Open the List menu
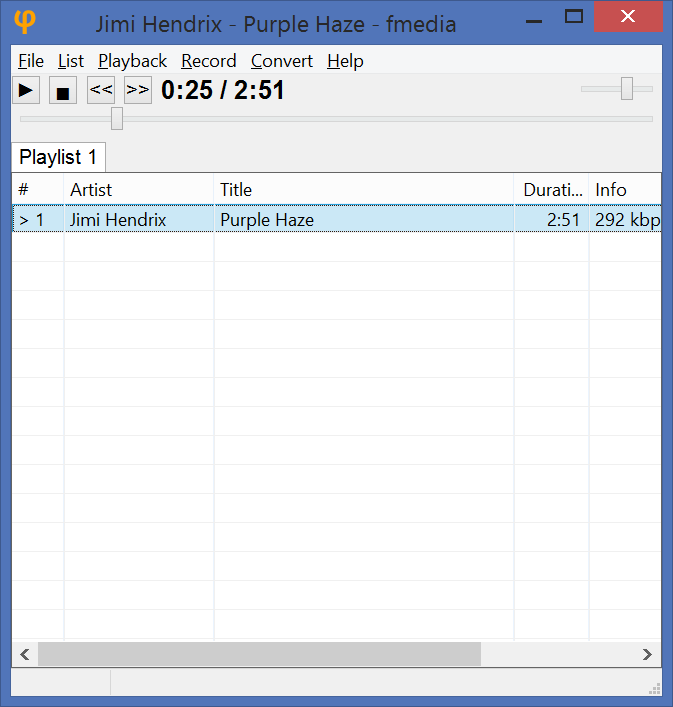This screenshot has height=707, width=673. click(x=71, y=61)
